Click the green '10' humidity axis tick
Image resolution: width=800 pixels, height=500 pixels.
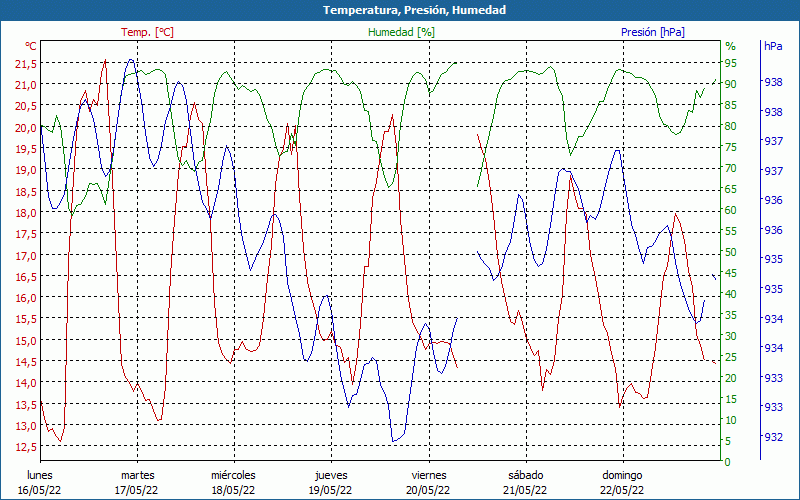point(731,420)
